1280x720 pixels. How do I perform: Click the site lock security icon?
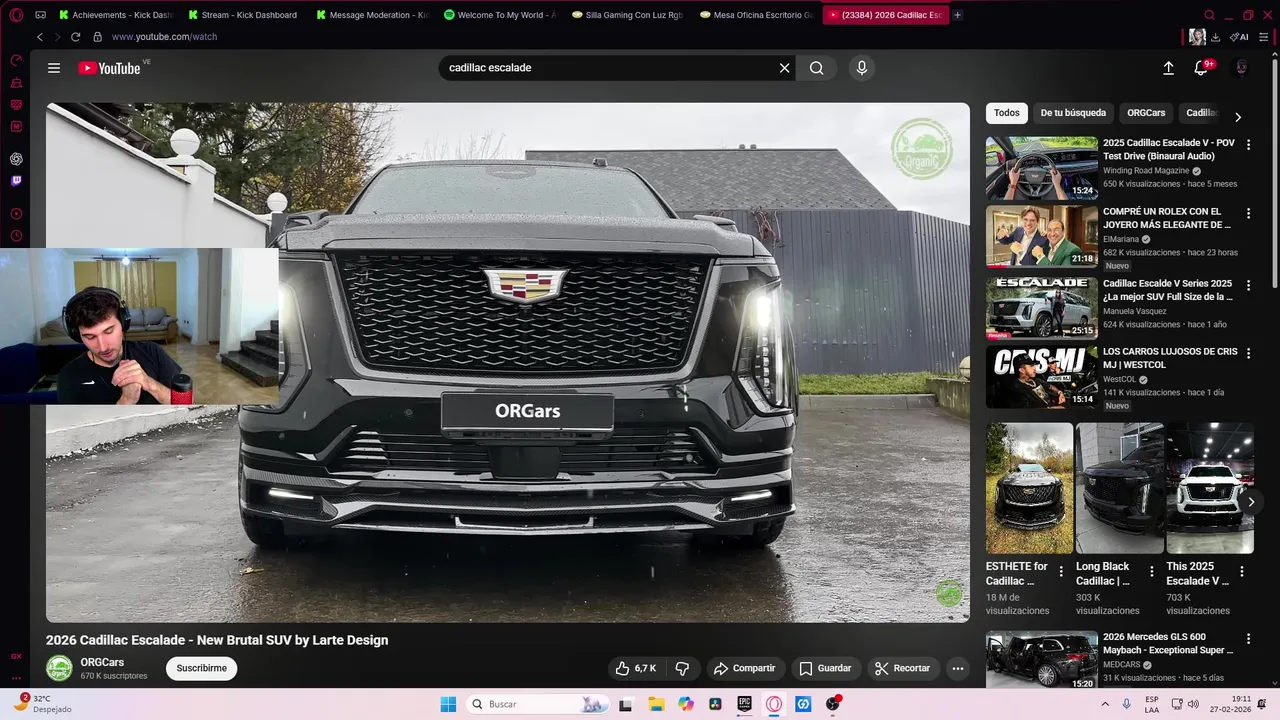pos(97,37)
